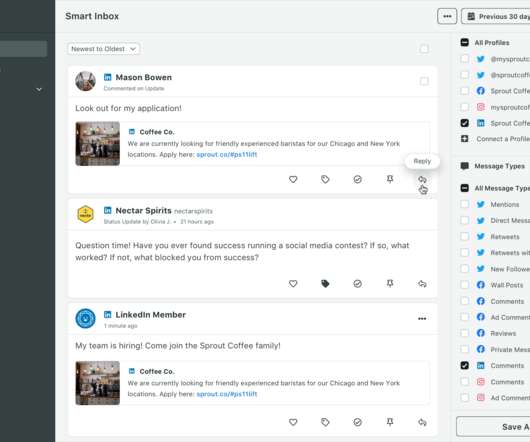This screenshot has height=442, width=530.
Task: Click the Smart Inbox title
Action: click(92, 16)
